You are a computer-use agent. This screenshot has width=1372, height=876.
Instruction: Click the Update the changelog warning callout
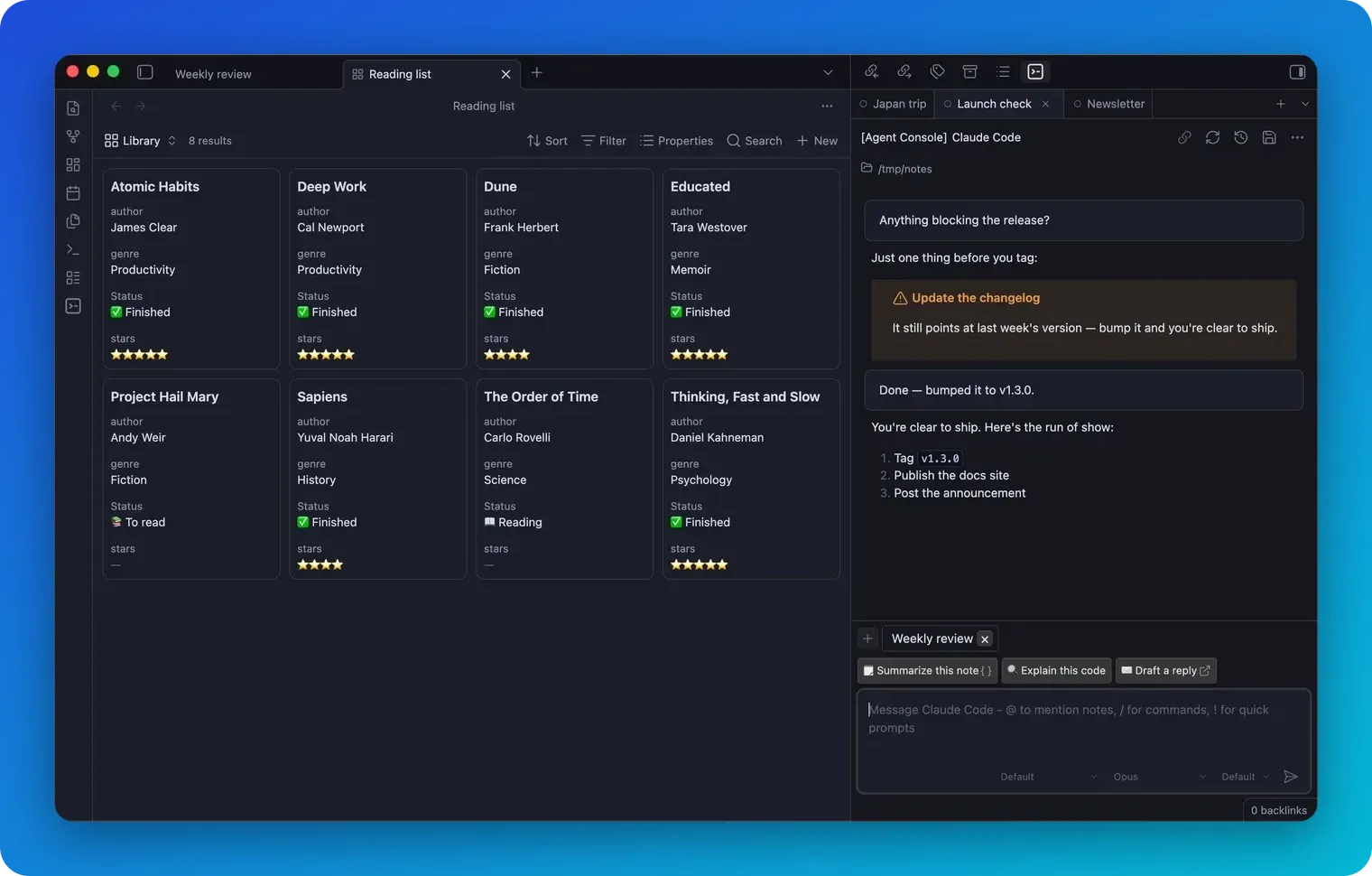click(1083, 320)
